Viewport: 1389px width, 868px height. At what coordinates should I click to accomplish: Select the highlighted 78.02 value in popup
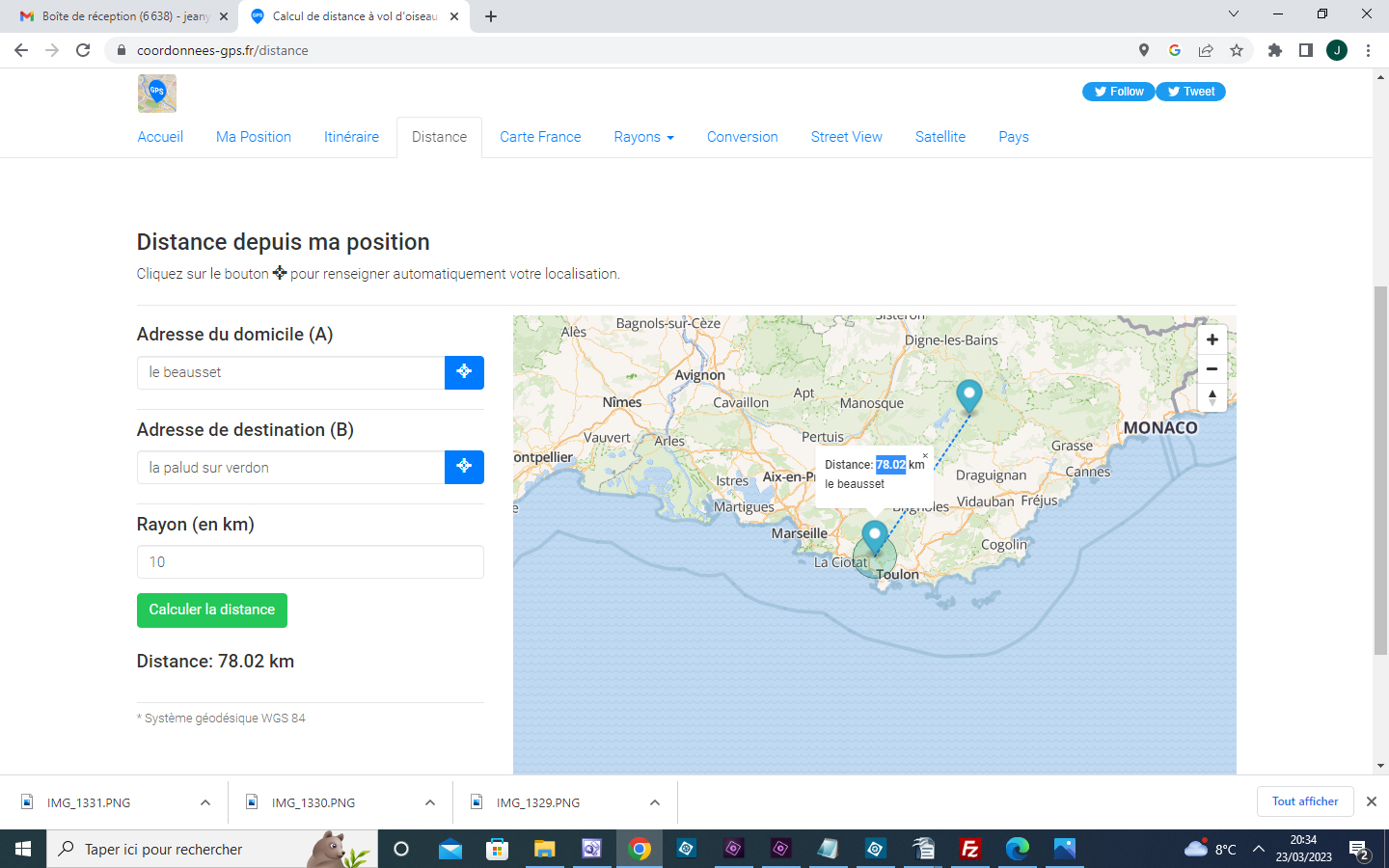[x=891, y=465]
